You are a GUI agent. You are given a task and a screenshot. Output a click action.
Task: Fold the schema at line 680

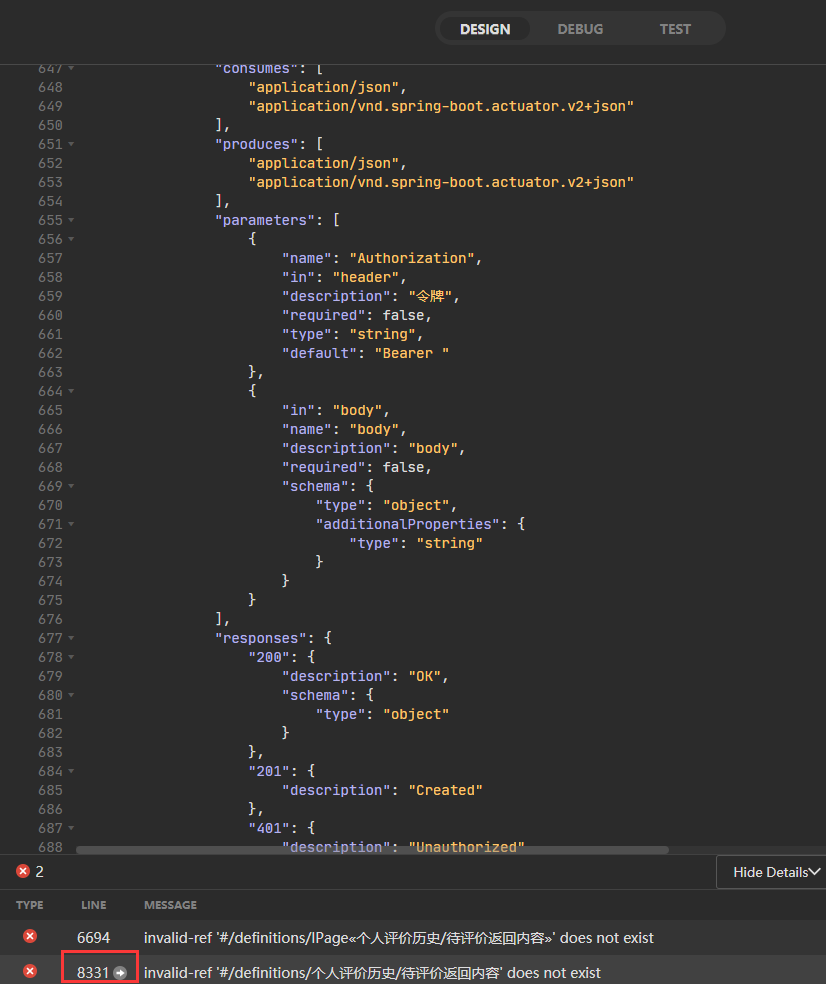(71, 695)
